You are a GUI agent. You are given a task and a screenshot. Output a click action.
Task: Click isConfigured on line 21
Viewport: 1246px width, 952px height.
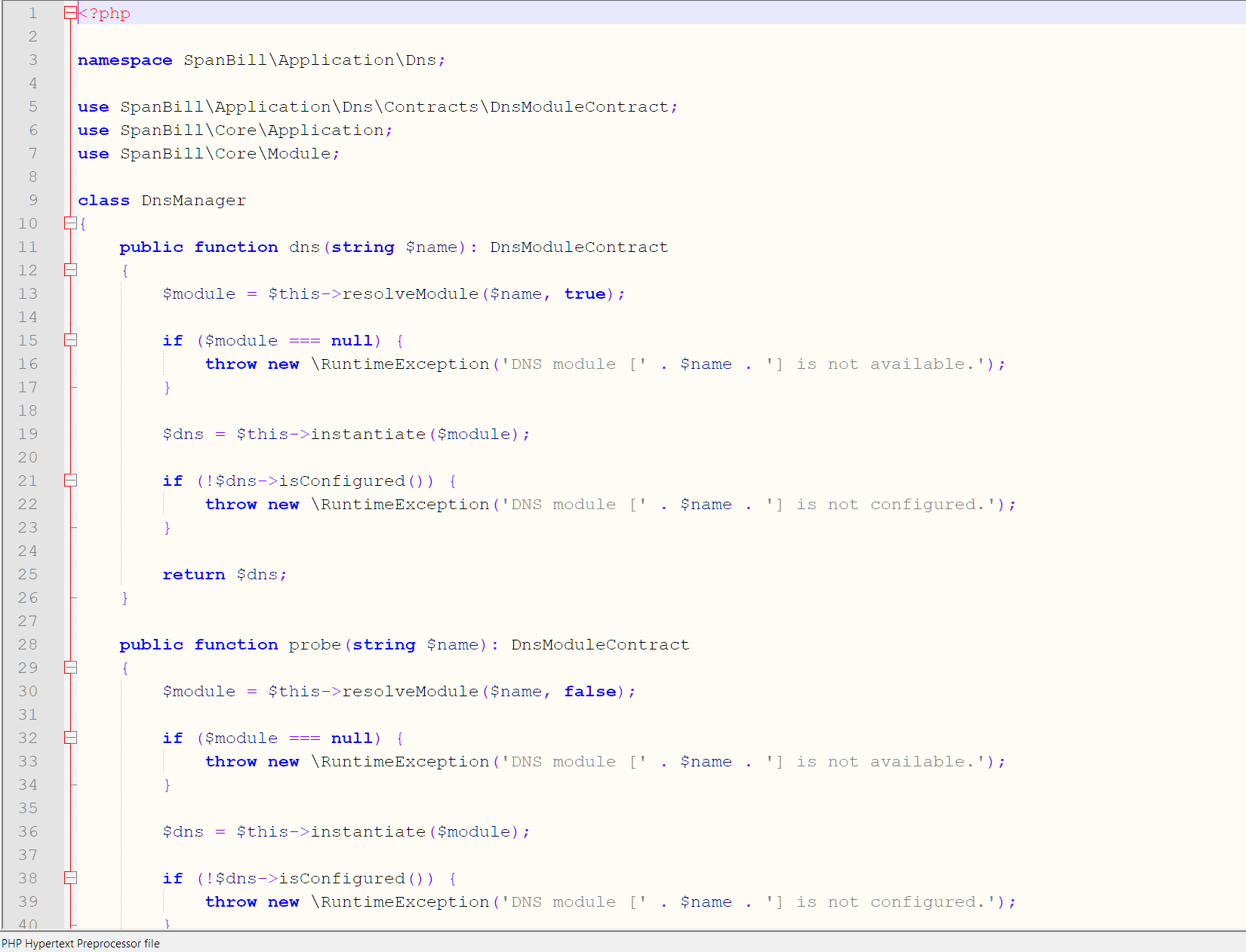point(342,481)
